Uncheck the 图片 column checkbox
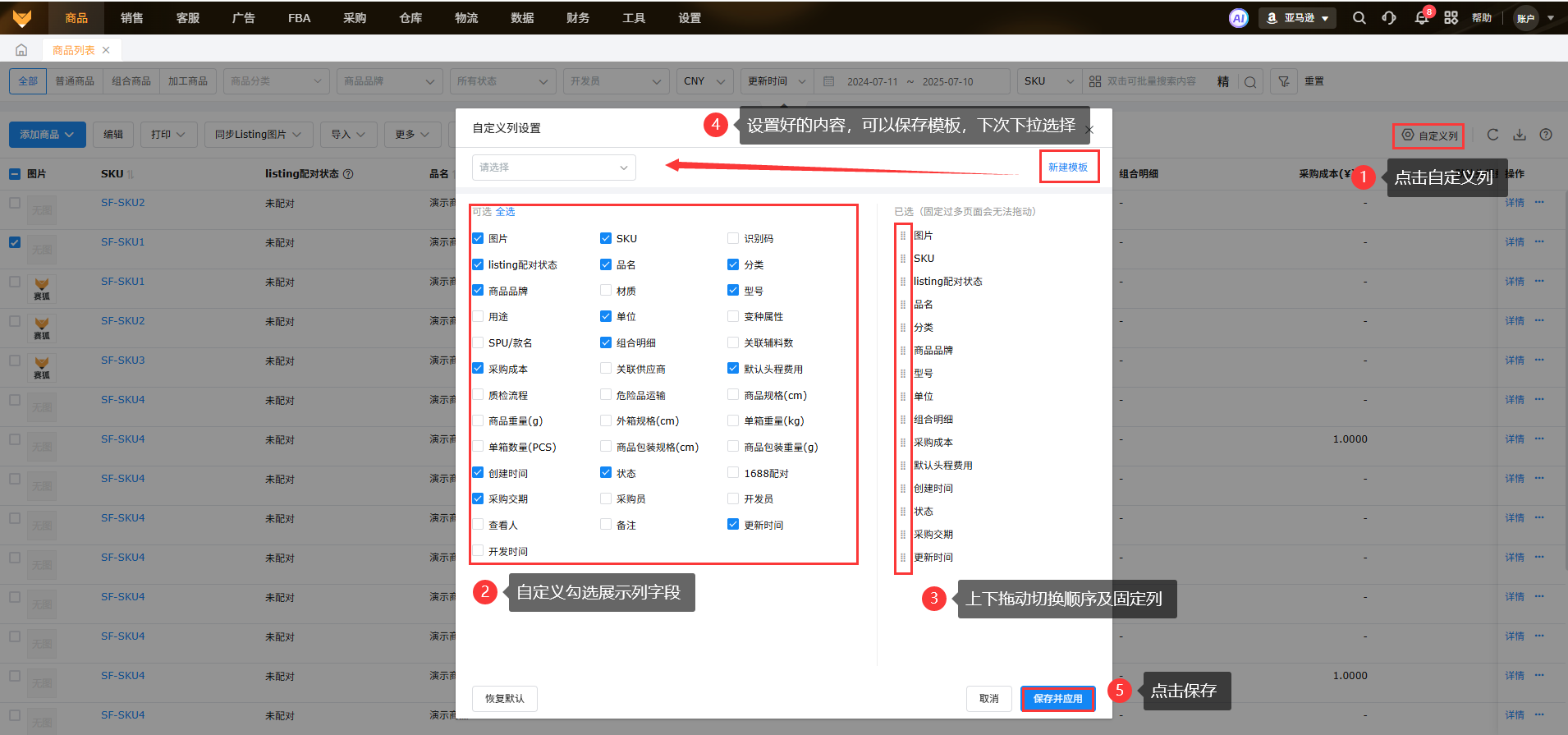 pos(478,238)
